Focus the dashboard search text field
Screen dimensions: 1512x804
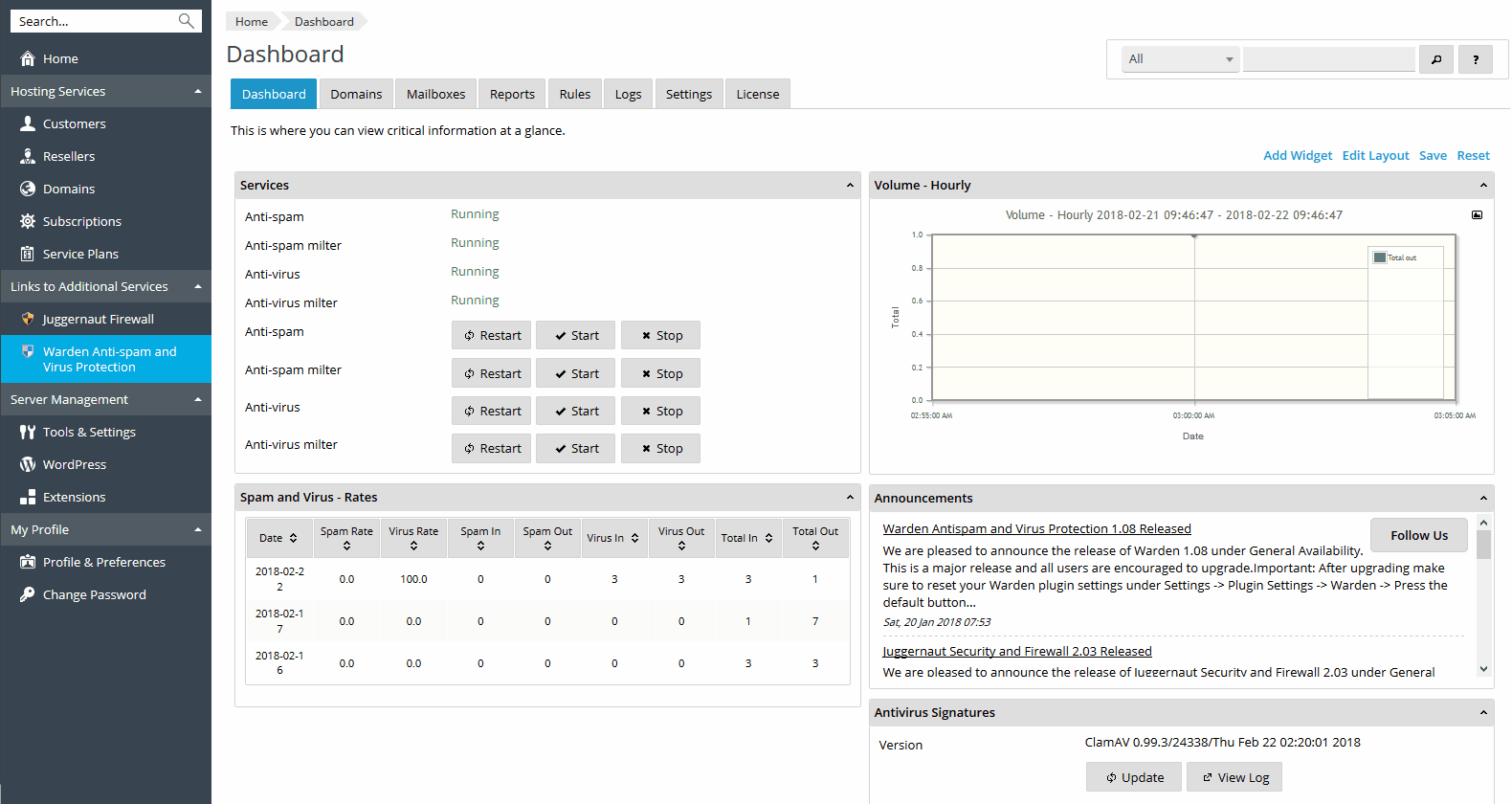pos(1328,59)
